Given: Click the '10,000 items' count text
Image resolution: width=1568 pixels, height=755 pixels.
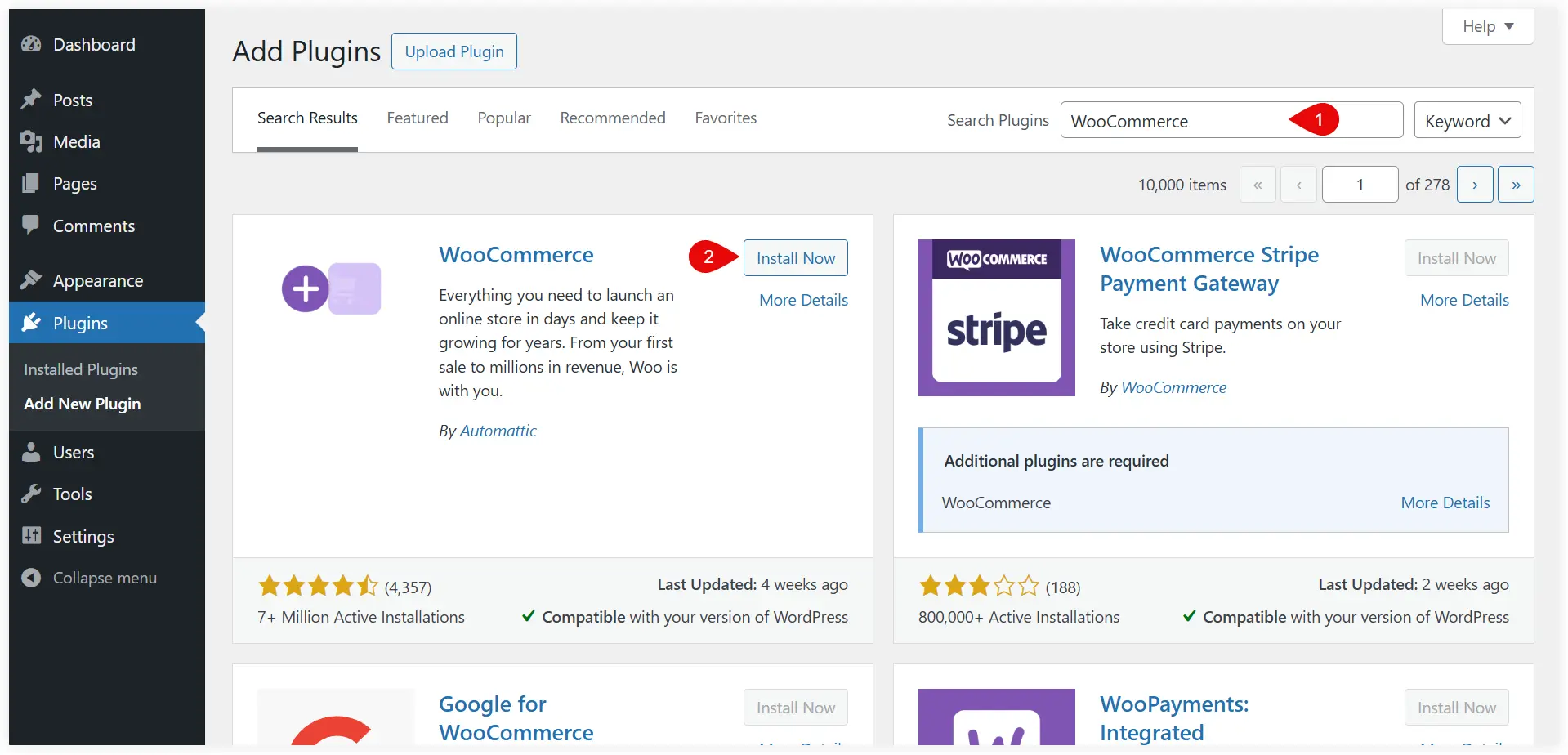Looking at the screenshot, I should coord(1182,185).
